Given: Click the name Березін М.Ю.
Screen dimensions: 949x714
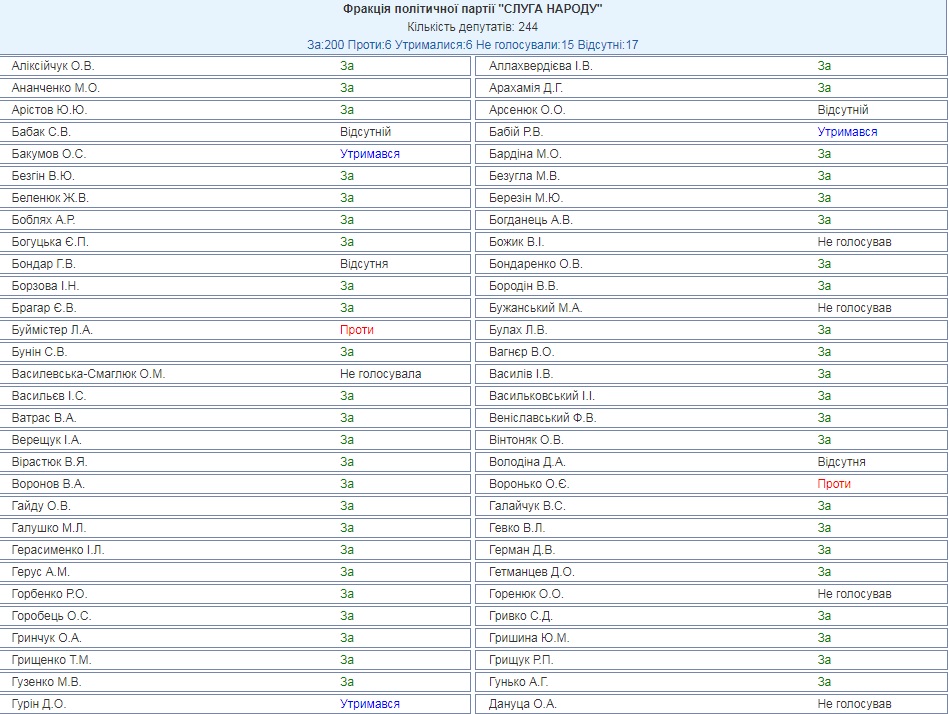Looking at the screenshot, I should click(526, 198).
